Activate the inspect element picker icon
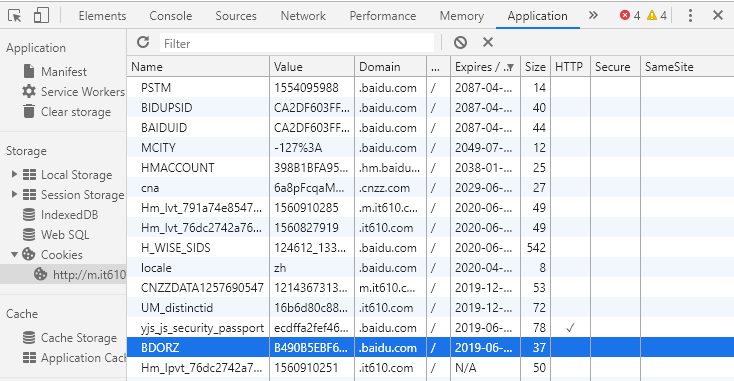734x381 pixels. pos(15,16)
